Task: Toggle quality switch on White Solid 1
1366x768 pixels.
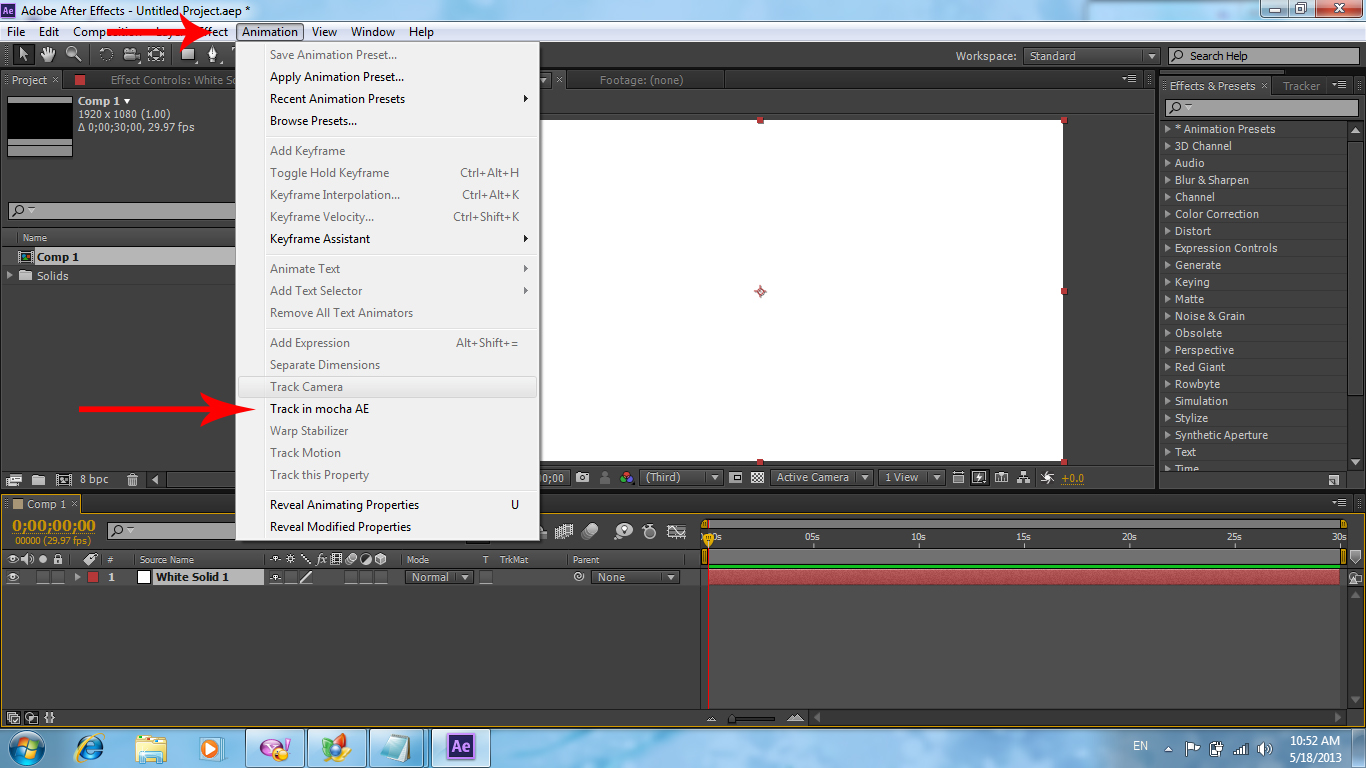Action: point(306,577)
